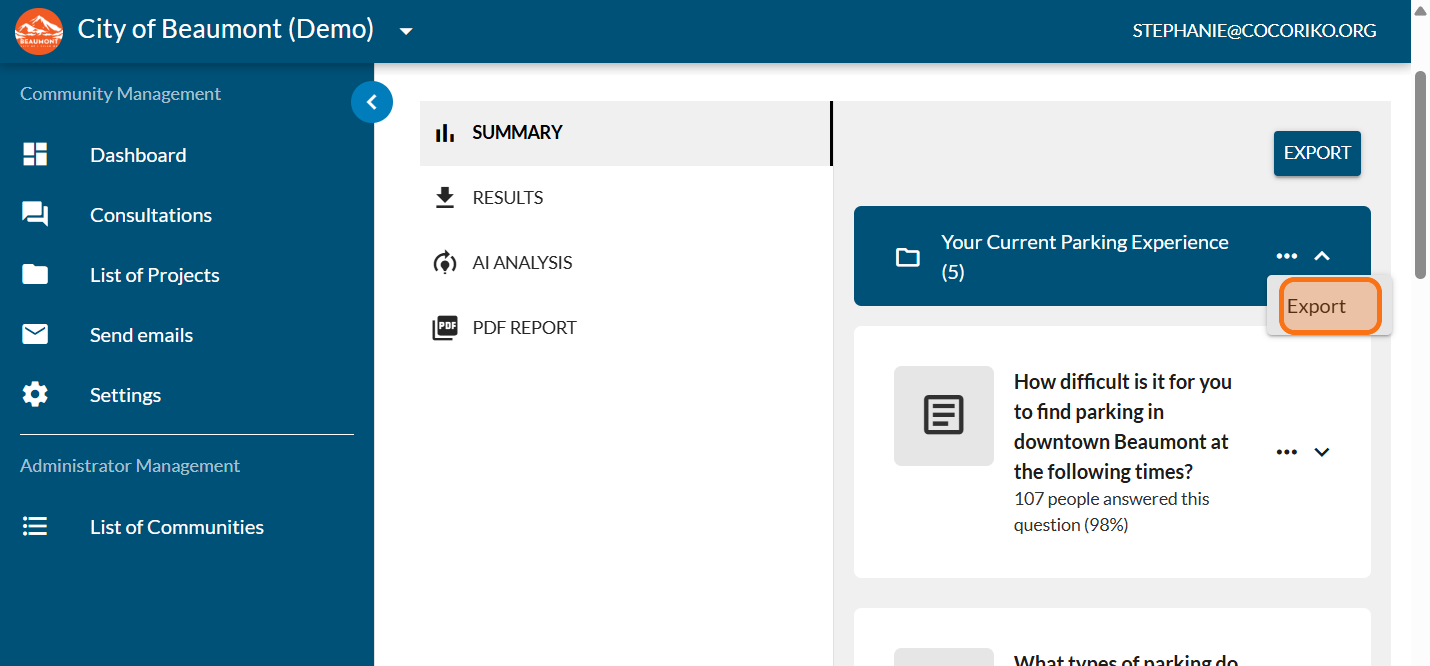Click the List of Projects folder icon

35,274
